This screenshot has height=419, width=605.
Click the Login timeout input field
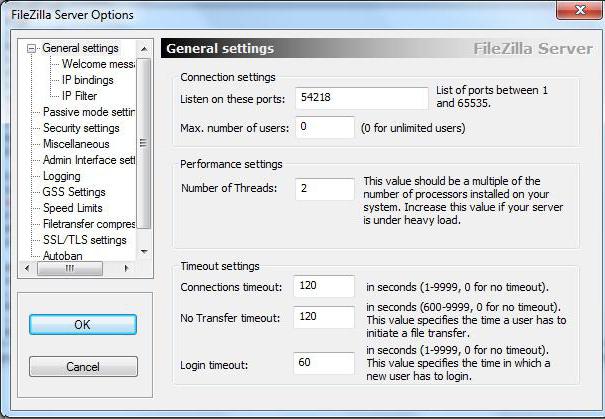324,363
